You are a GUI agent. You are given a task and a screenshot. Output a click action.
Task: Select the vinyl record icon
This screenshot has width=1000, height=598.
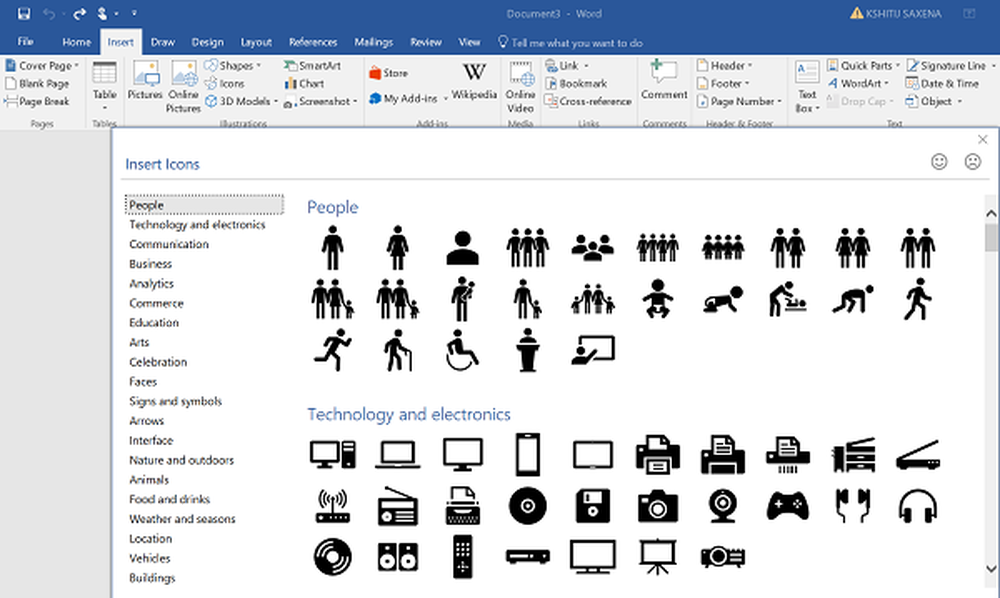(332, 557)
